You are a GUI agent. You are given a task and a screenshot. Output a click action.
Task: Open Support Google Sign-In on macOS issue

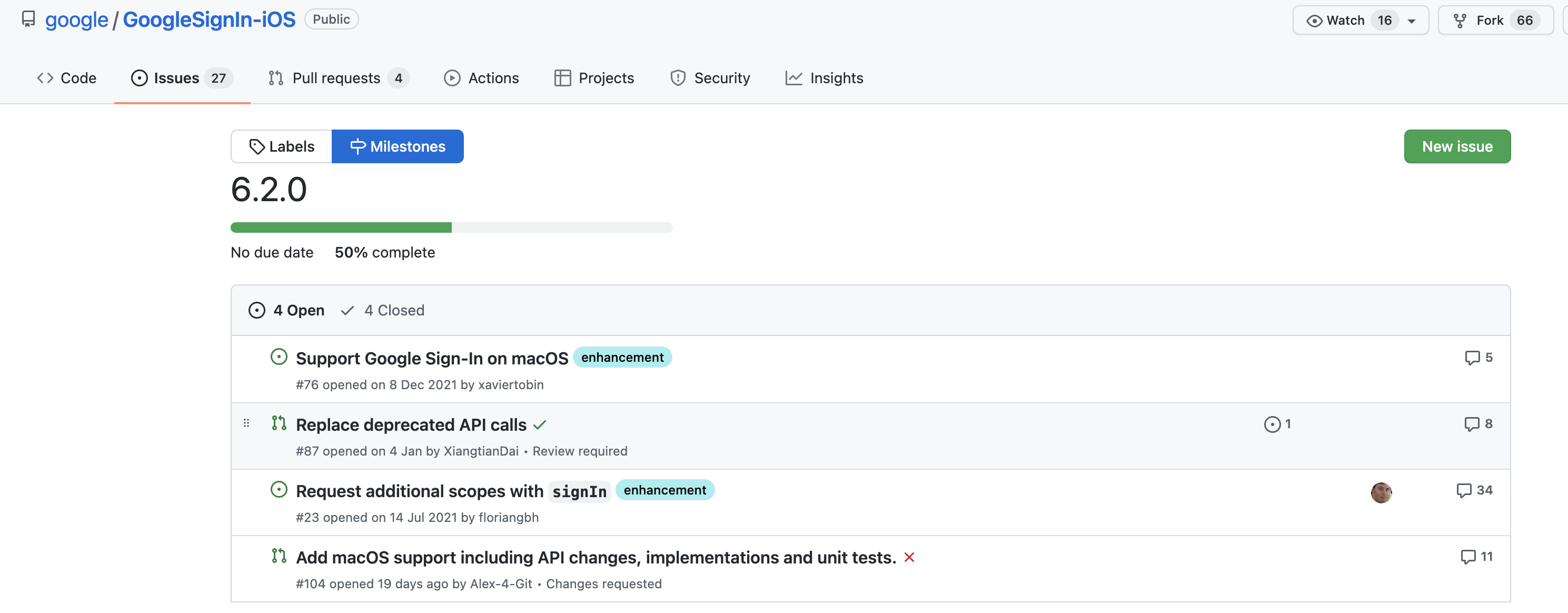click(x=432, y=359)
